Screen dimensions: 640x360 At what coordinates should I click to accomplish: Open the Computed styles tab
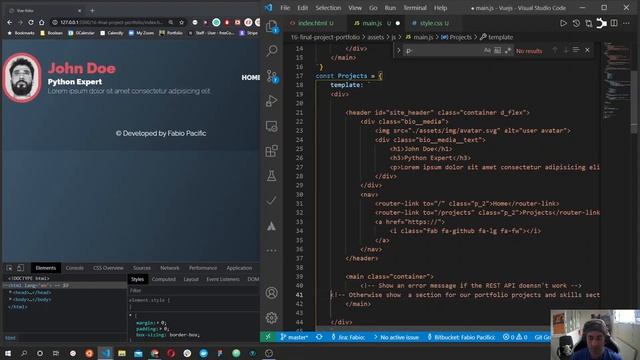click(164, 279)
